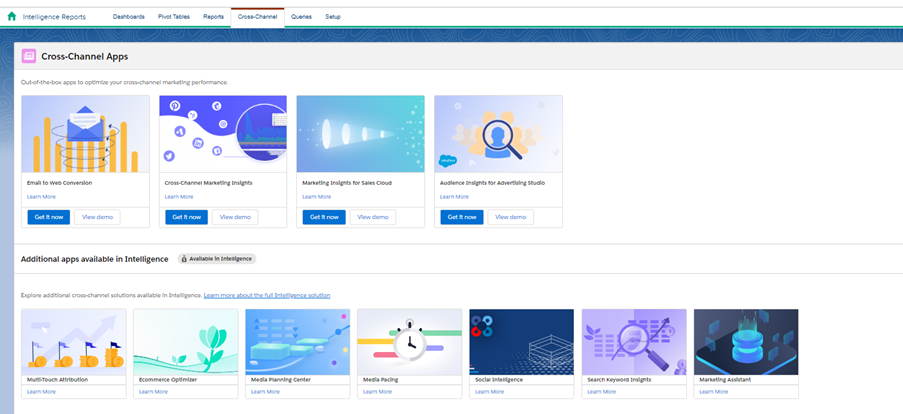This screenshot has height=414, width=903.
Task: Click the Email to Web Conversion title text
Action: point(59,183)
